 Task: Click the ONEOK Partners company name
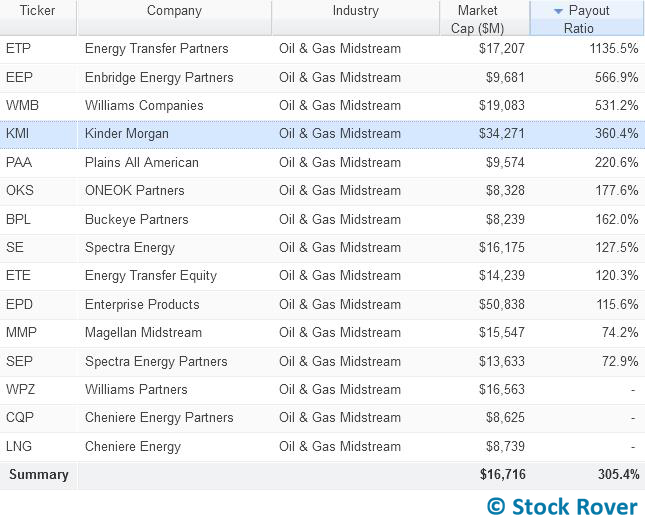[x=135, y=191]
